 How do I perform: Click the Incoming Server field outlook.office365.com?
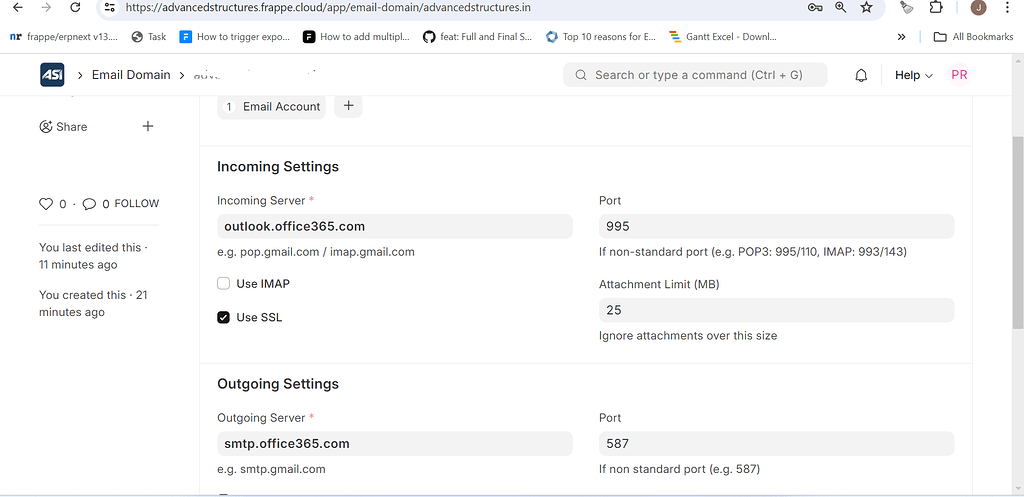[x=394, y=227]
